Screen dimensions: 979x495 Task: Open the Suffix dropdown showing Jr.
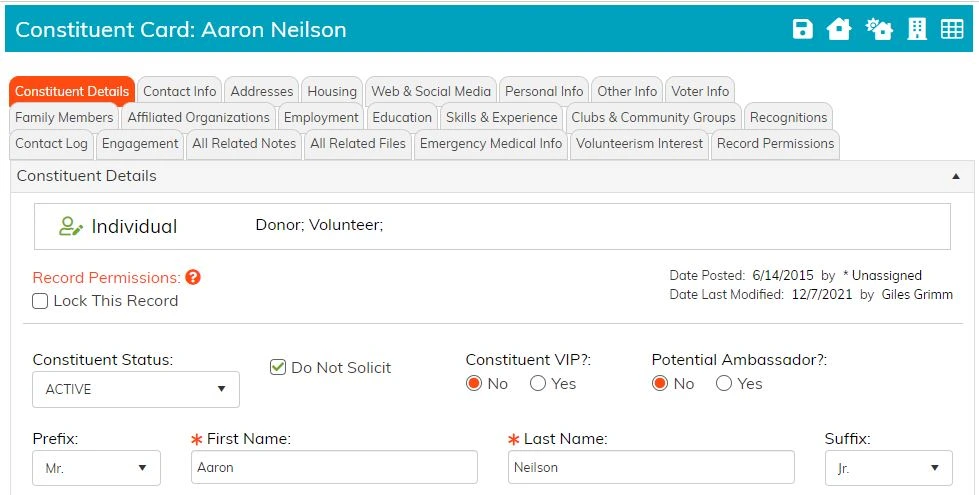(888, 468)
